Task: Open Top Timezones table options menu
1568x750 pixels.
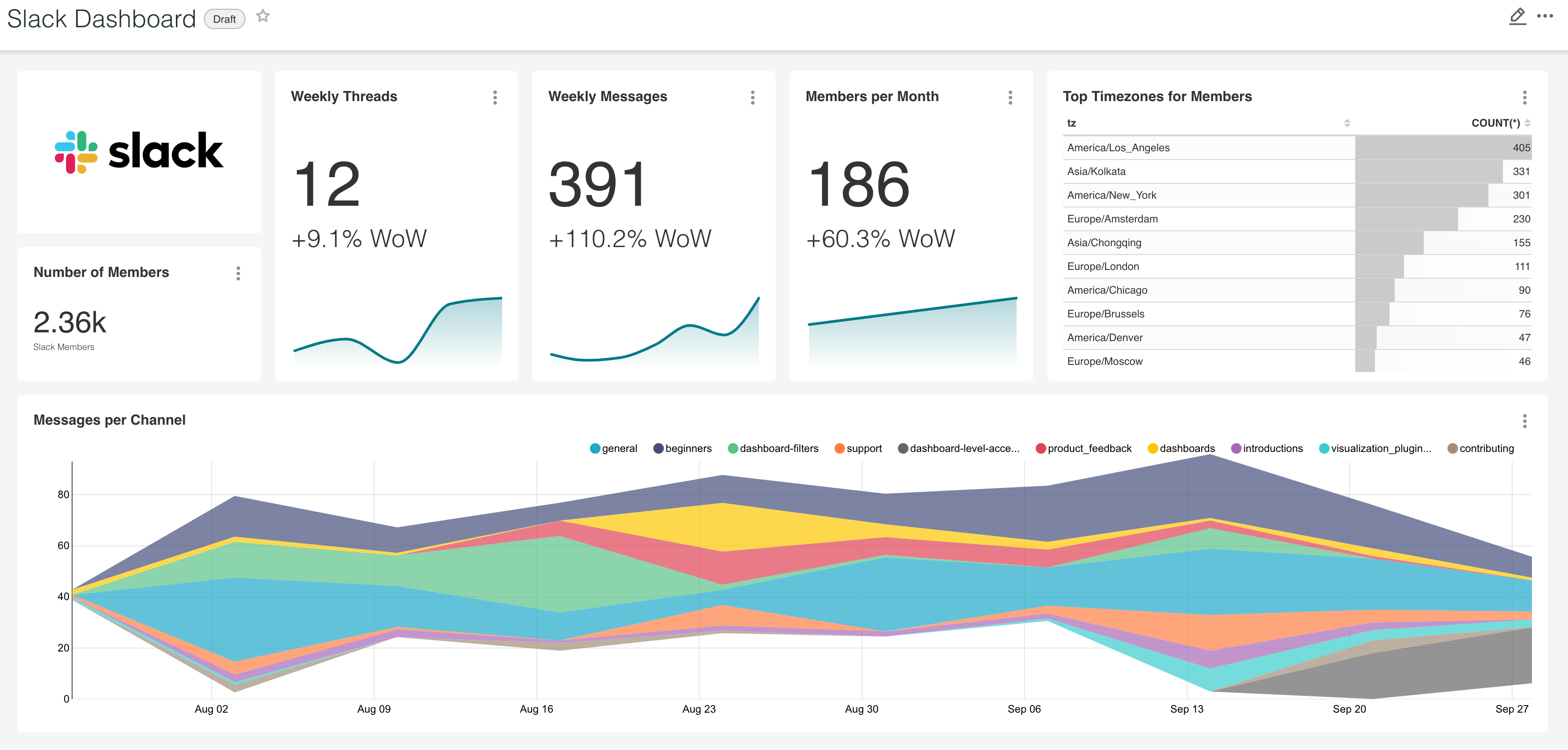Action: click(x=1524, y=98)
